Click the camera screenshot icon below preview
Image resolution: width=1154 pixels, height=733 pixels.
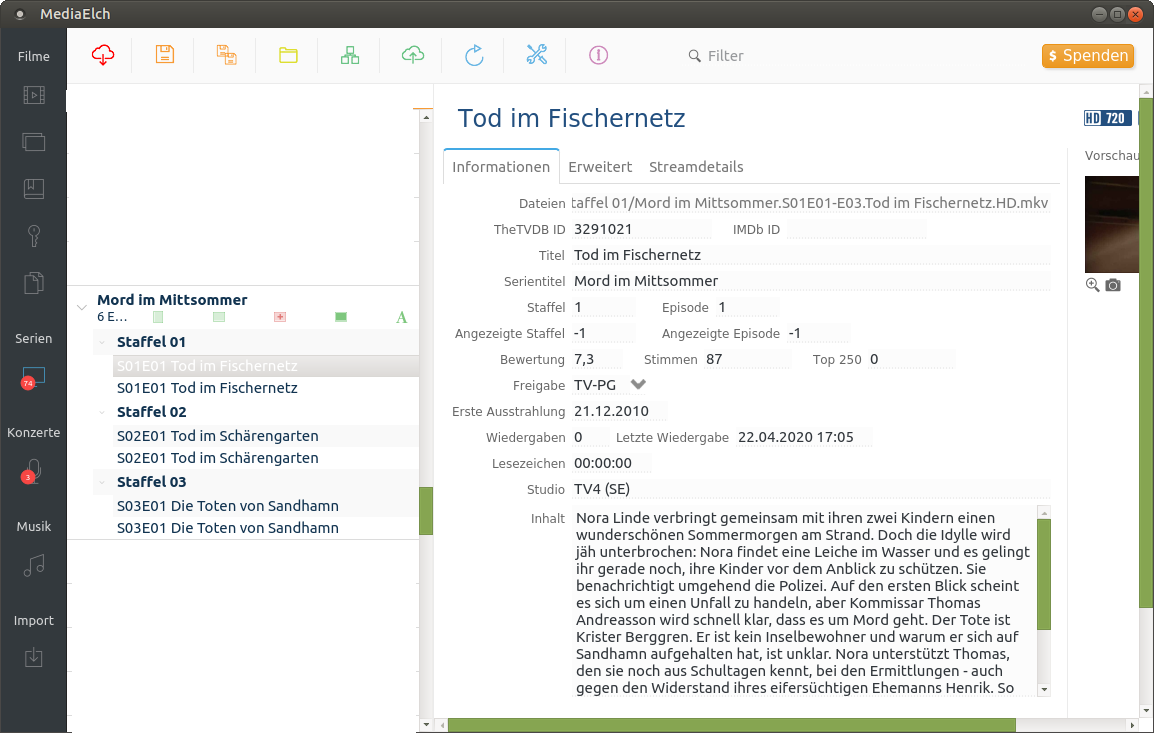pyautogui.click(x=1113, y=285)
